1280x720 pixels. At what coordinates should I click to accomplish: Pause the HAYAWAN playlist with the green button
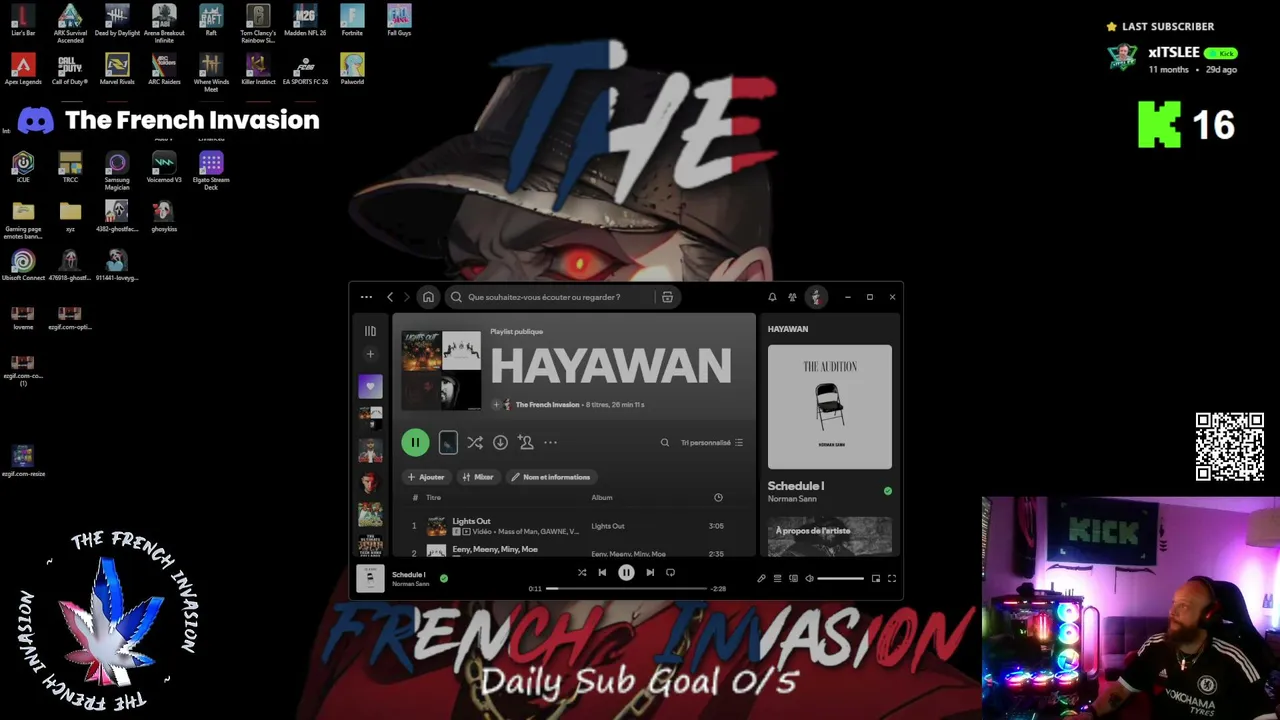pos(415,442)
